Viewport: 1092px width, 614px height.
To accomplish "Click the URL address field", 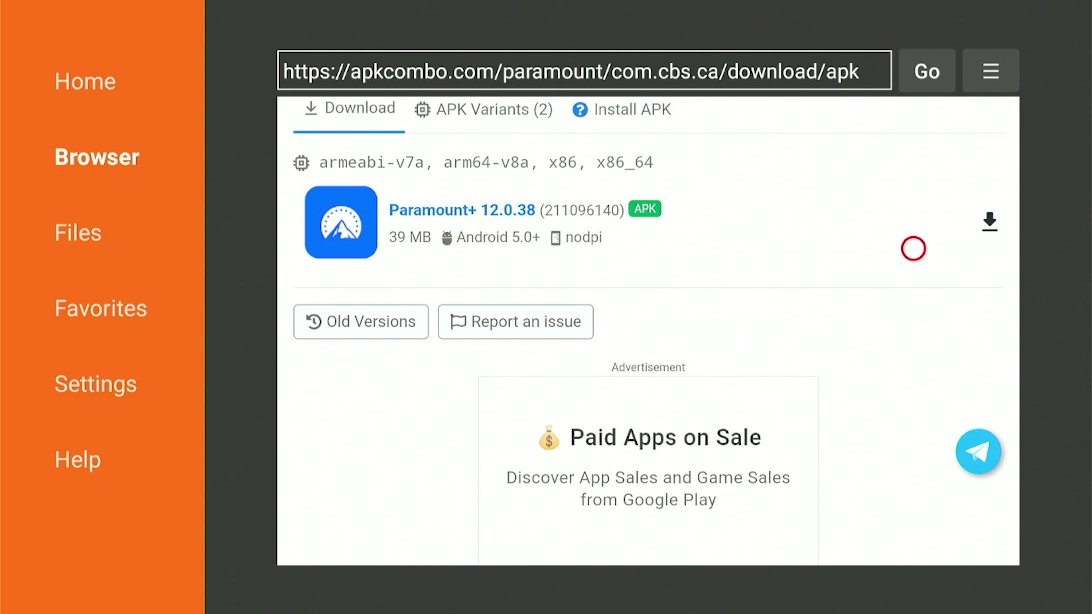I will pyautogui.click(x=584, y=70).
